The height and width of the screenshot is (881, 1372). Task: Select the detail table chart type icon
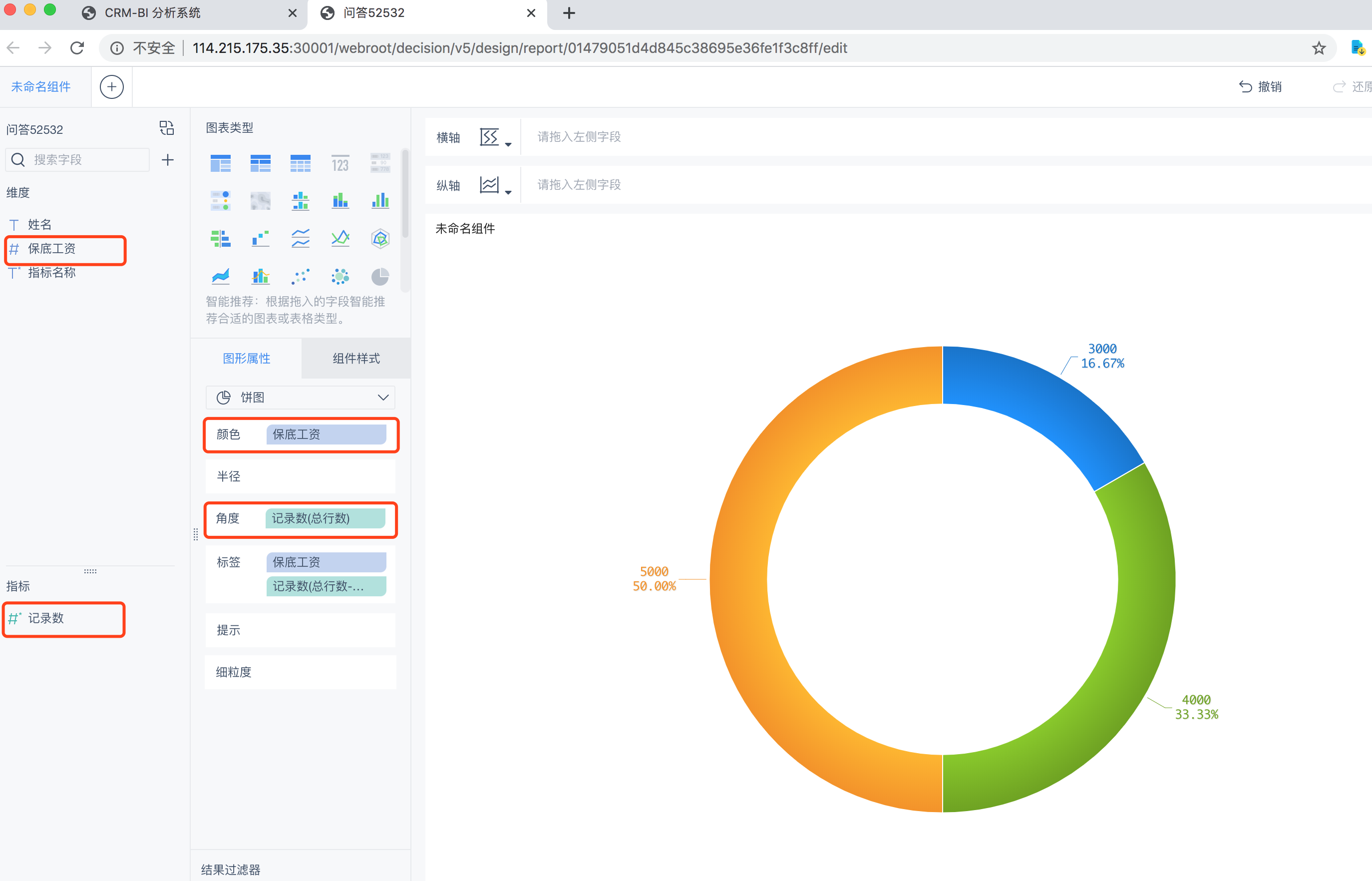coord(300,164)
